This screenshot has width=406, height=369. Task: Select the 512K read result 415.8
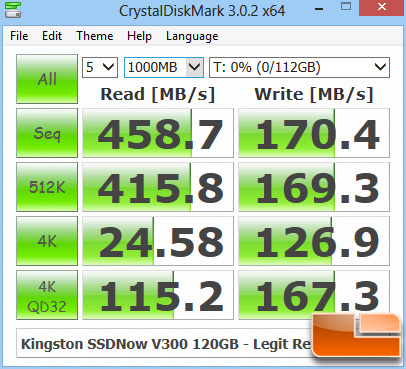click(x=158, y=187)
